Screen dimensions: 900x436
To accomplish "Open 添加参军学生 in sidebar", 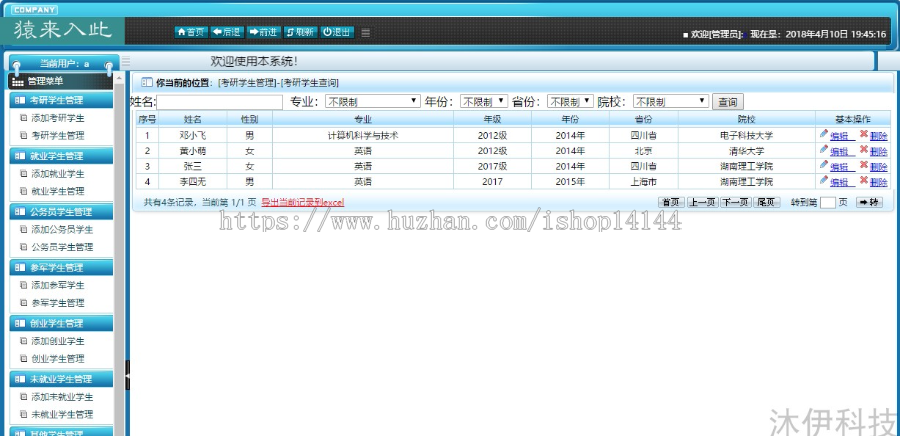I will click(58, 285).
